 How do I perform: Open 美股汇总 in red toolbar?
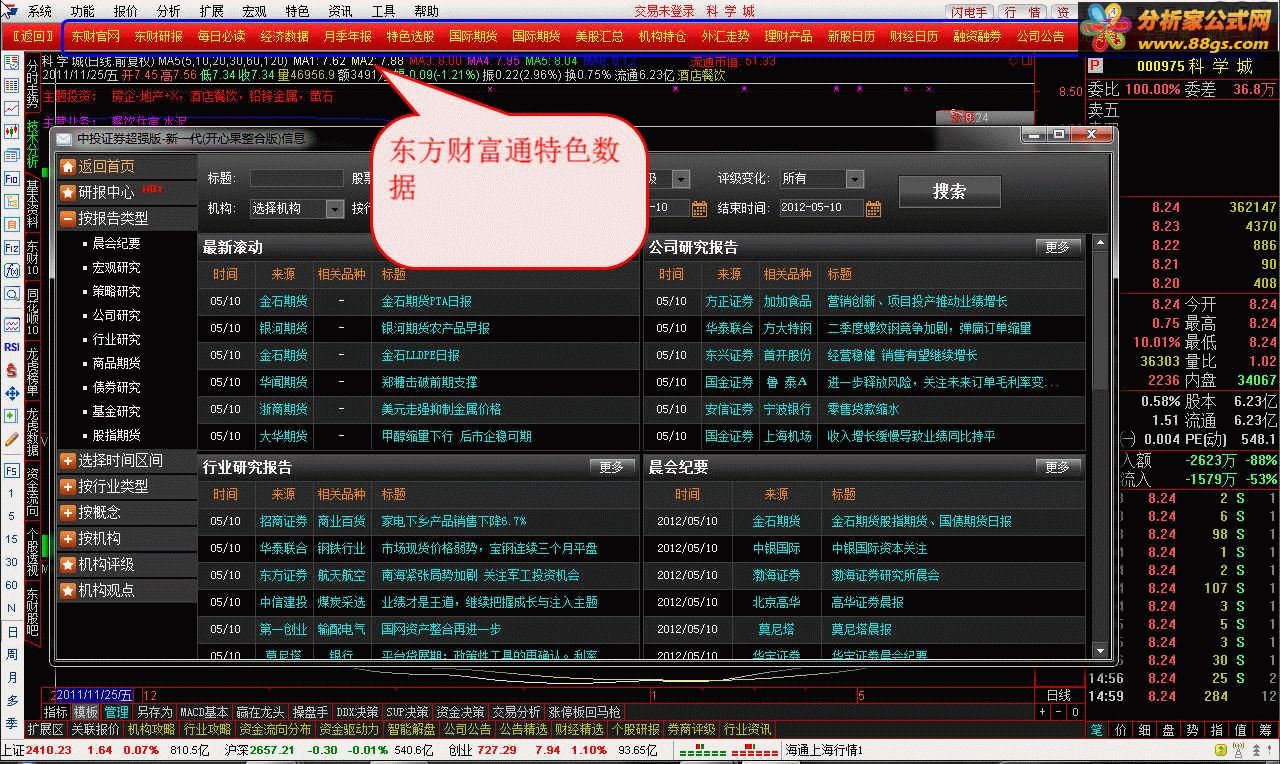[599, 36]
